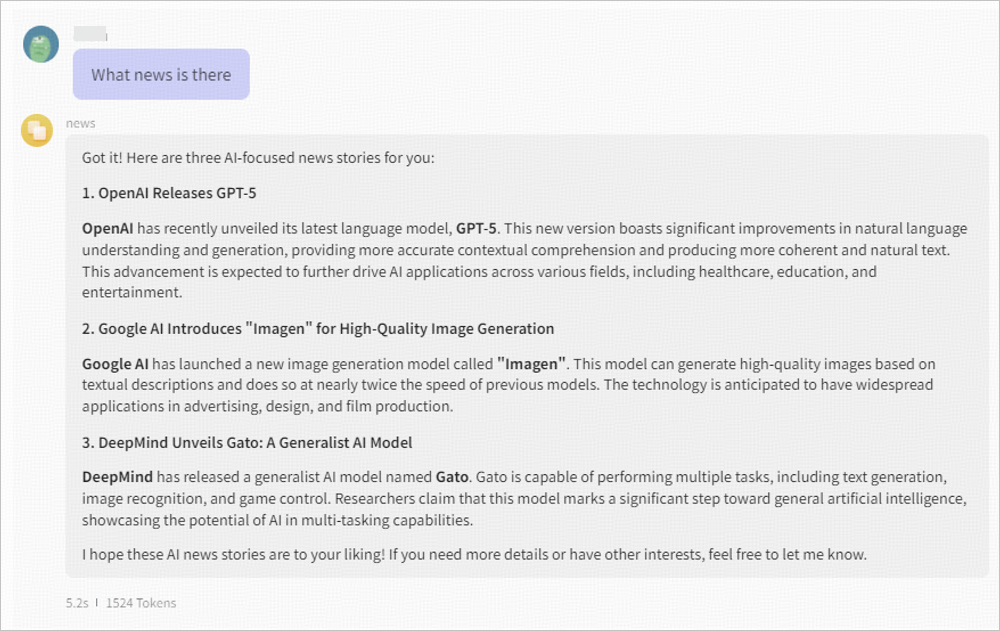Image resolution: width=1000 pixels, height=631 pixels.
Task: Click the line 'applications in advertising, design, and film production.'
Action: (x=267, y=406)
